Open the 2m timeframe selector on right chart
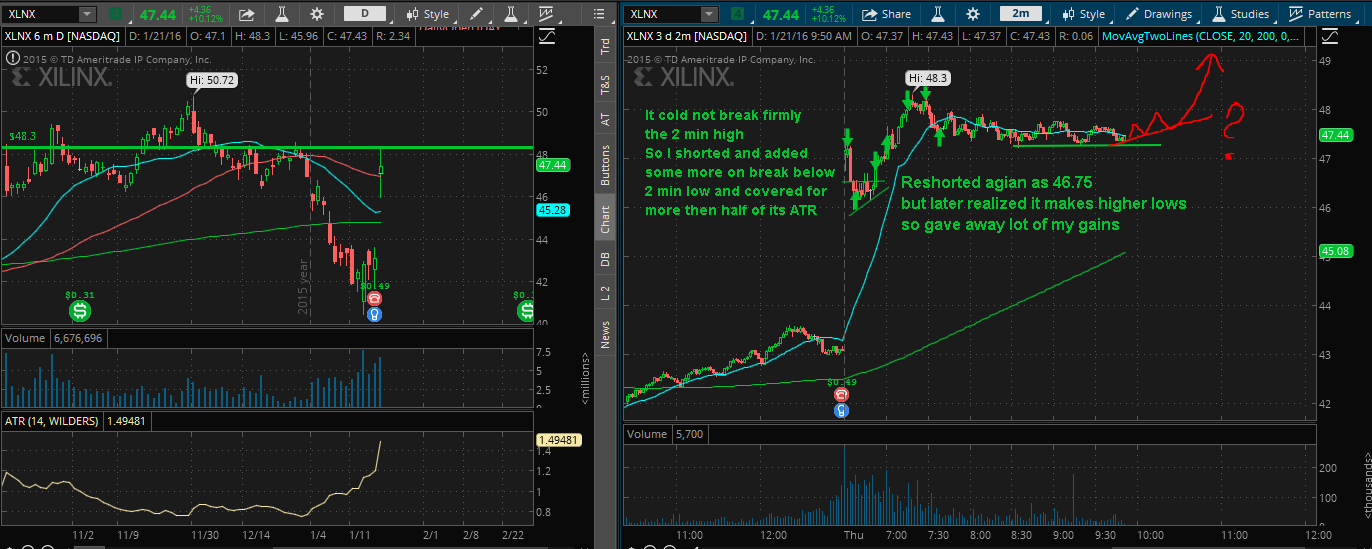Viewport: 1372px width, 549px height. tap(1021, 14)
